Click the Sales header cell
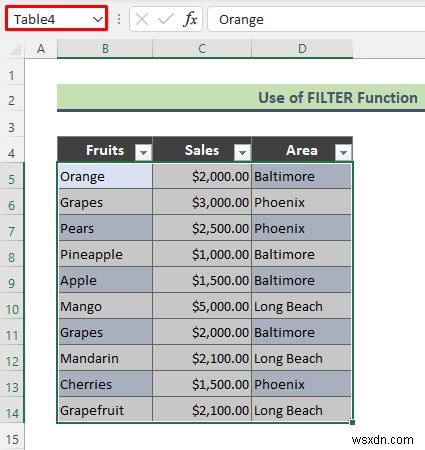The image size is (425, 450). pyautogui.click(x=202, y=150)
